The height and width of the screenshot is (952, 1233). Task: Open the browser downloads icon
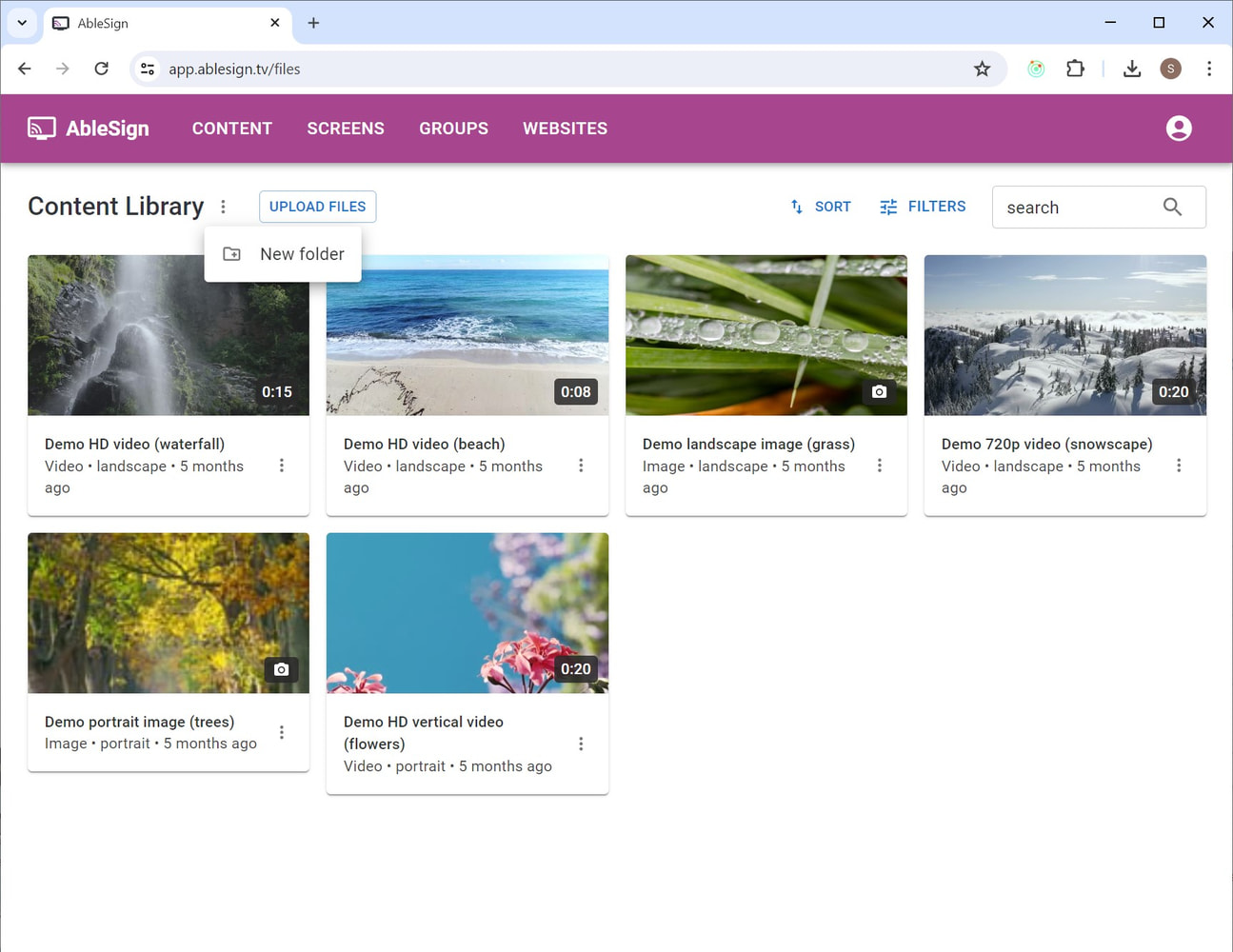click(1131, 69)
